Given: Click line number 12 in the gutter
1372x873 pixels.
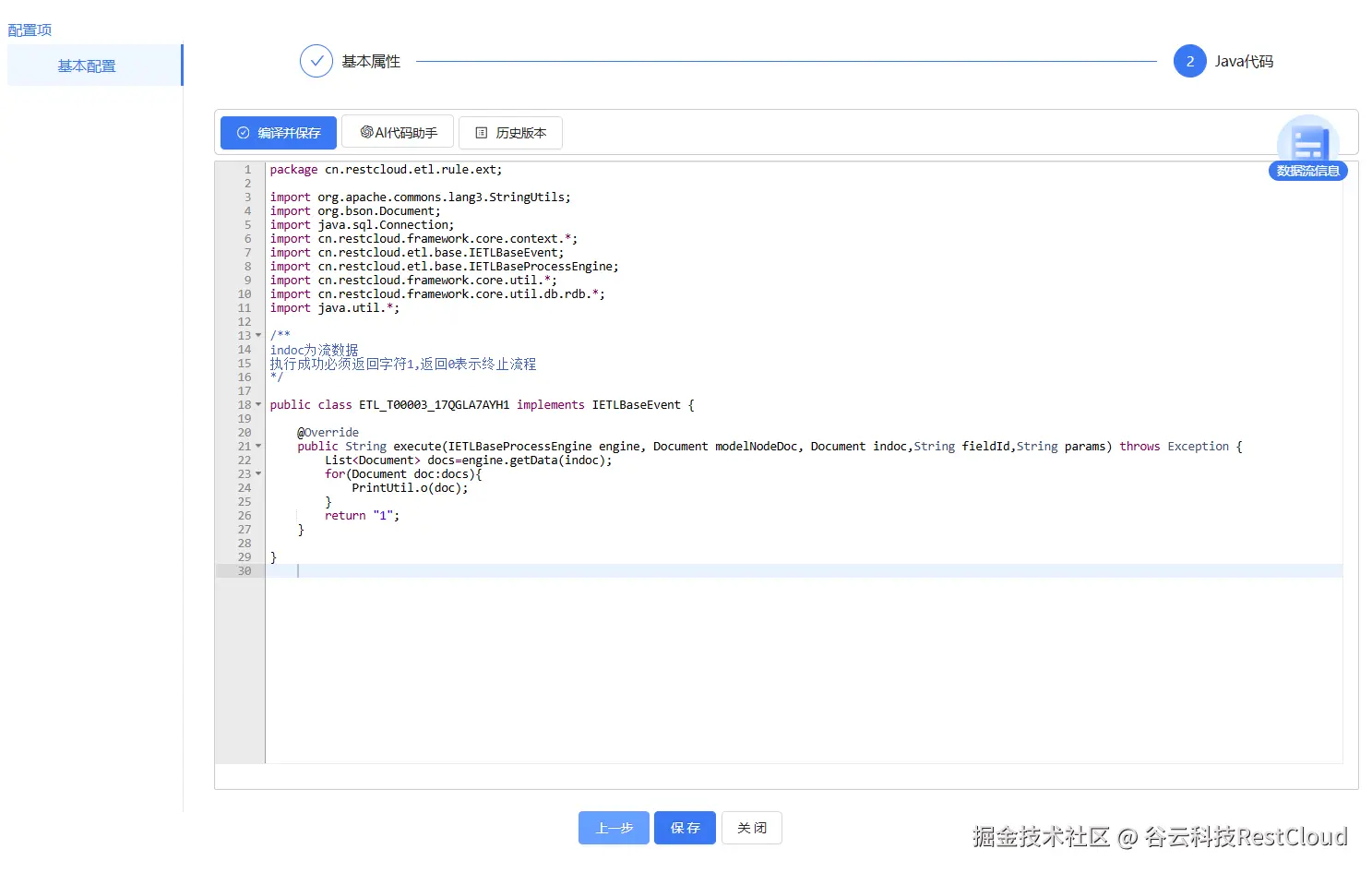Looking at the screenshot, I should tap(244, 322).
